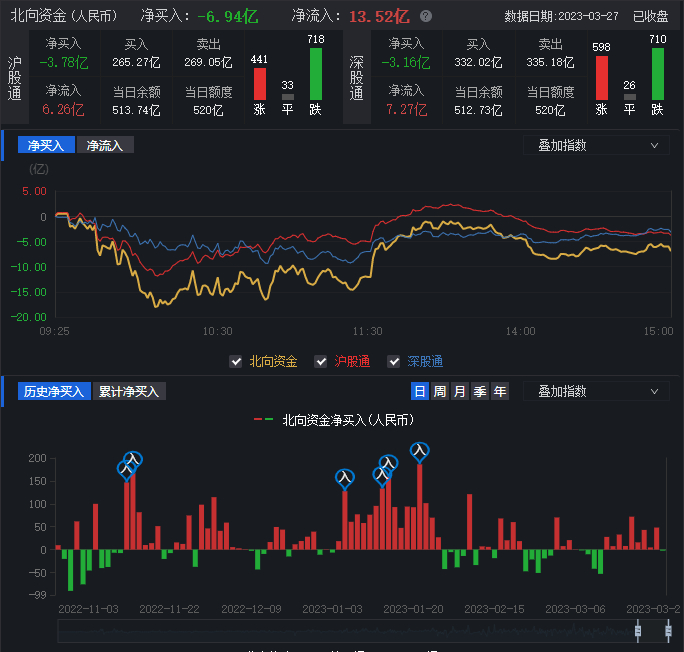The height and width of the screenshot is (652, 684).
Task: Select the 历史净买入 tab
Action: [x=54, y=391]
